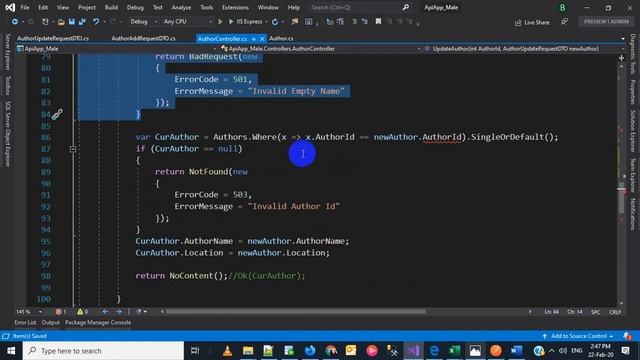Open VLC from the taskbar
Image resolution: width=640 pixels, height=360 pixels.
coord(228,351)
